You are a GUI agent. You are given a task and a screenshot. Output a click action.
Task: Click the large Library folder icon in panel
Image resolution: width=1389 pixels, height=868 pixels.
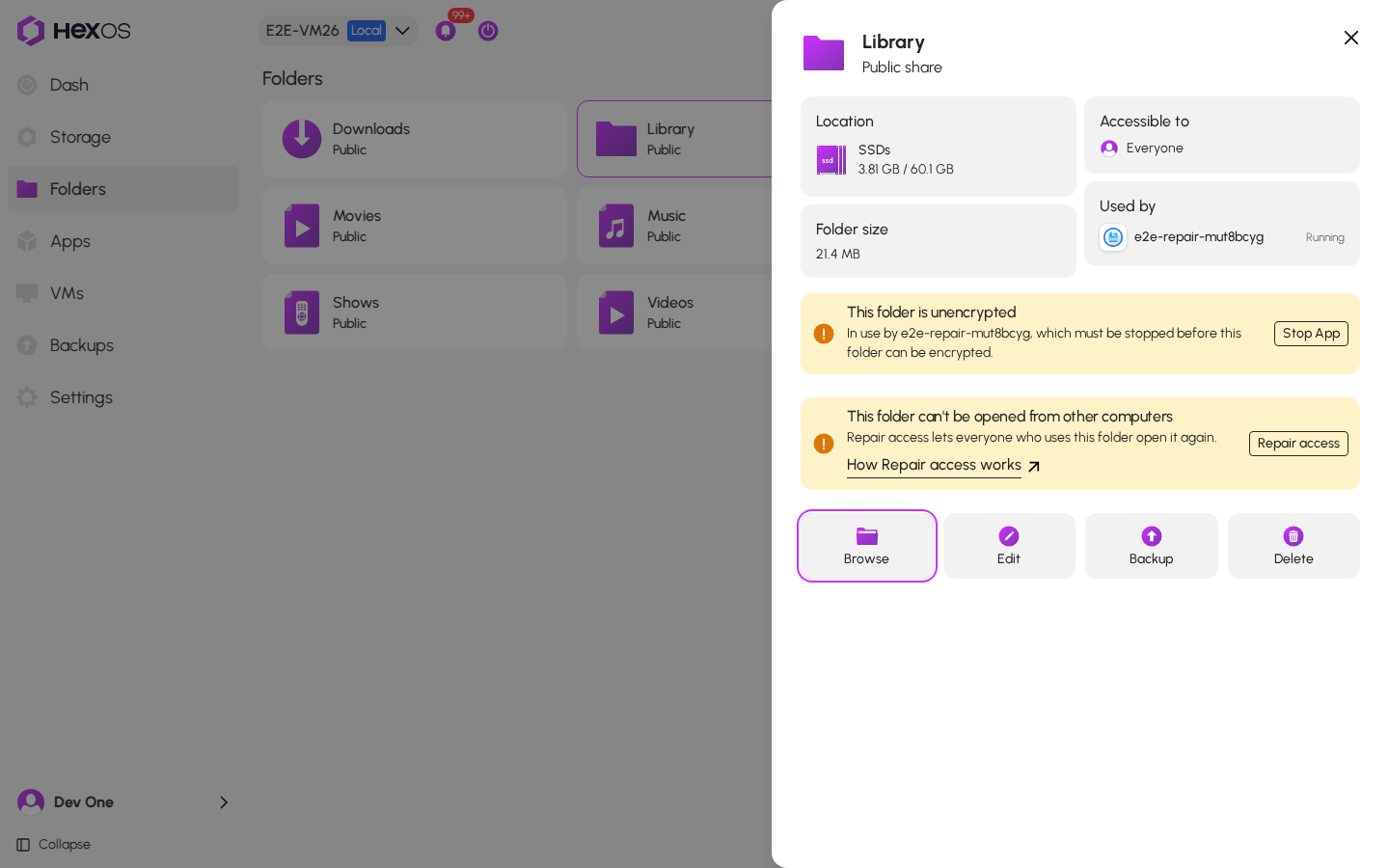(x=824, y=53)
